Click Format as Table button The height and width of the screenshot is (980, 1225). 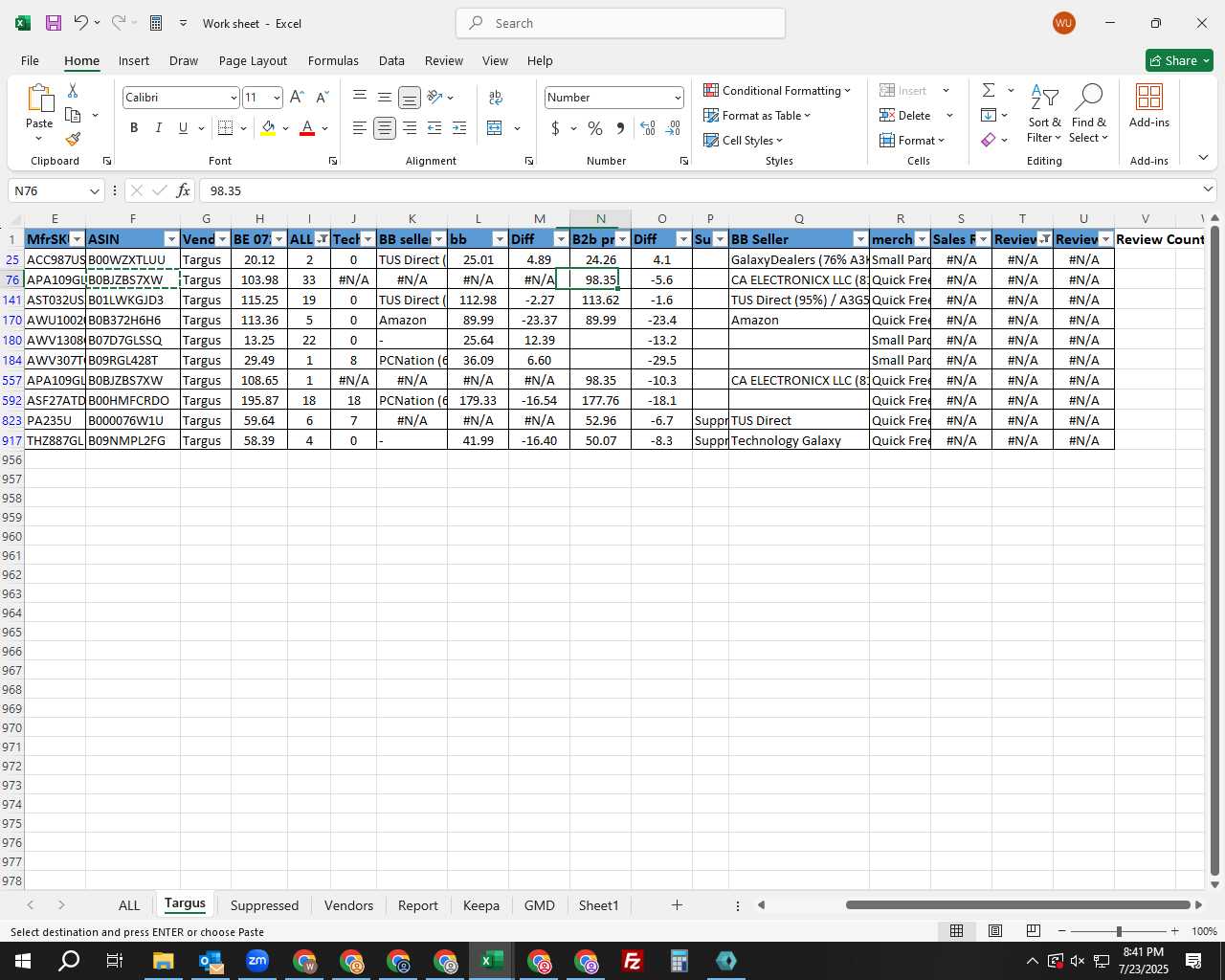tap(757, 116)
